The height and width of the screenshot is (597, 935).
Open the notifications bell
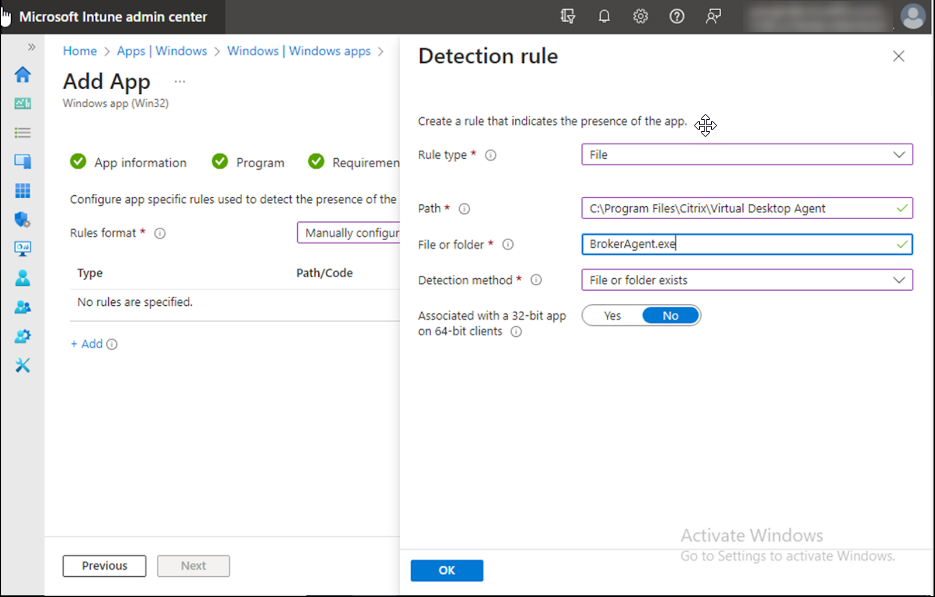coord(604,16)
